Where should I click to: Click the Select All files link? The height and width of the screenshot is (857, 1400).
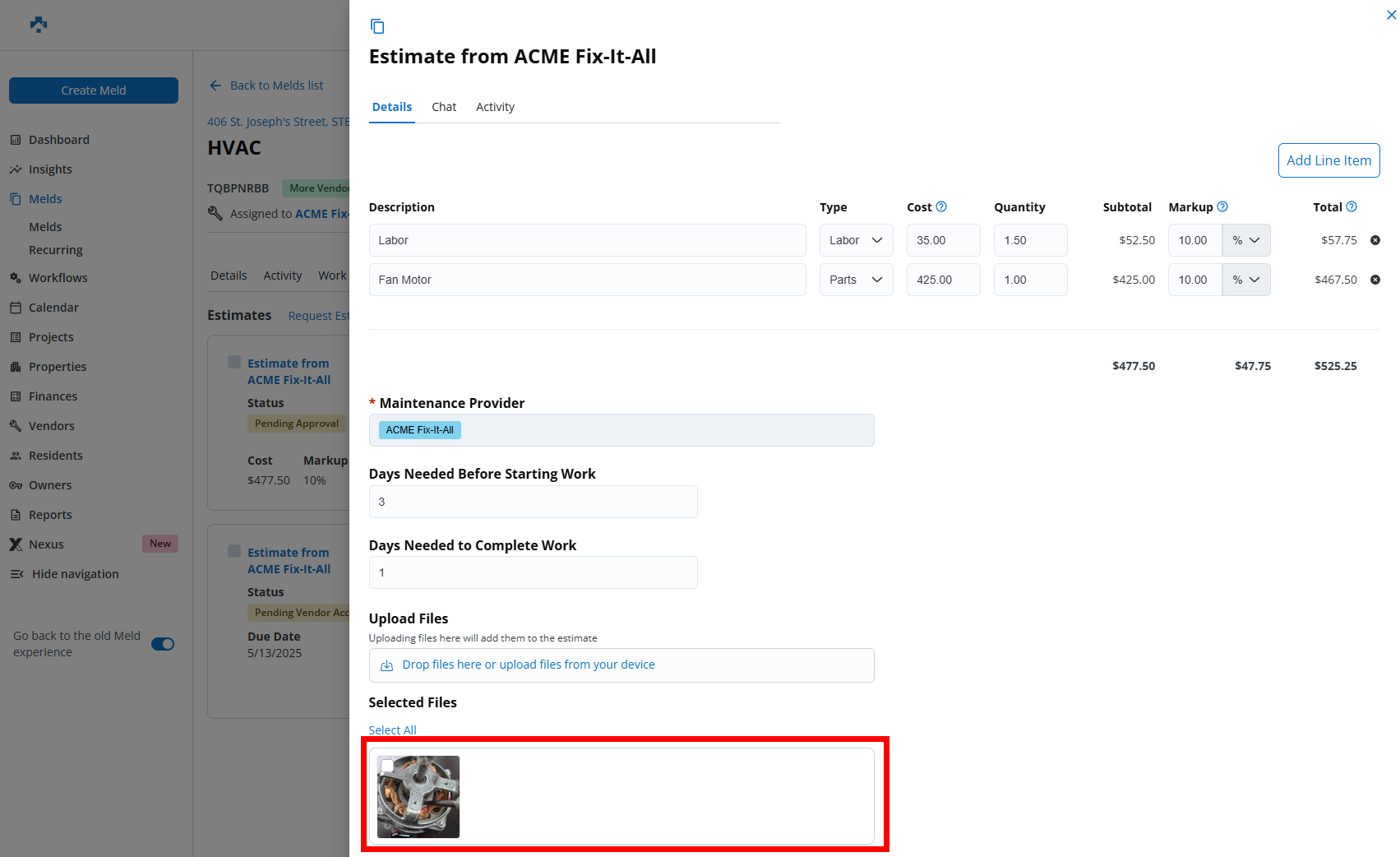point(392,730)
